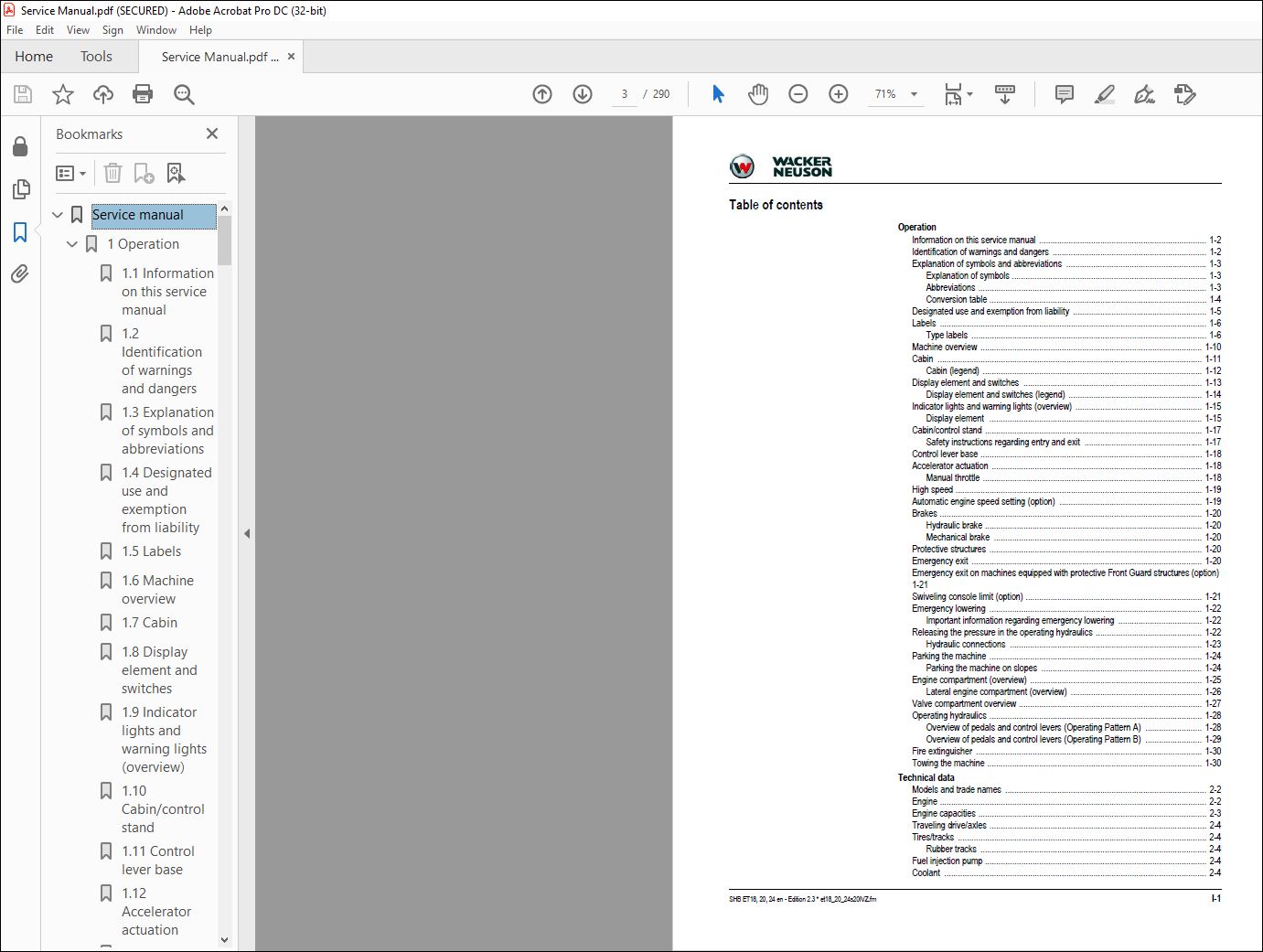Open bookmark 1.11 Control lever base
This screenshot has width=1263, height=952.
[x=158, y=861]
